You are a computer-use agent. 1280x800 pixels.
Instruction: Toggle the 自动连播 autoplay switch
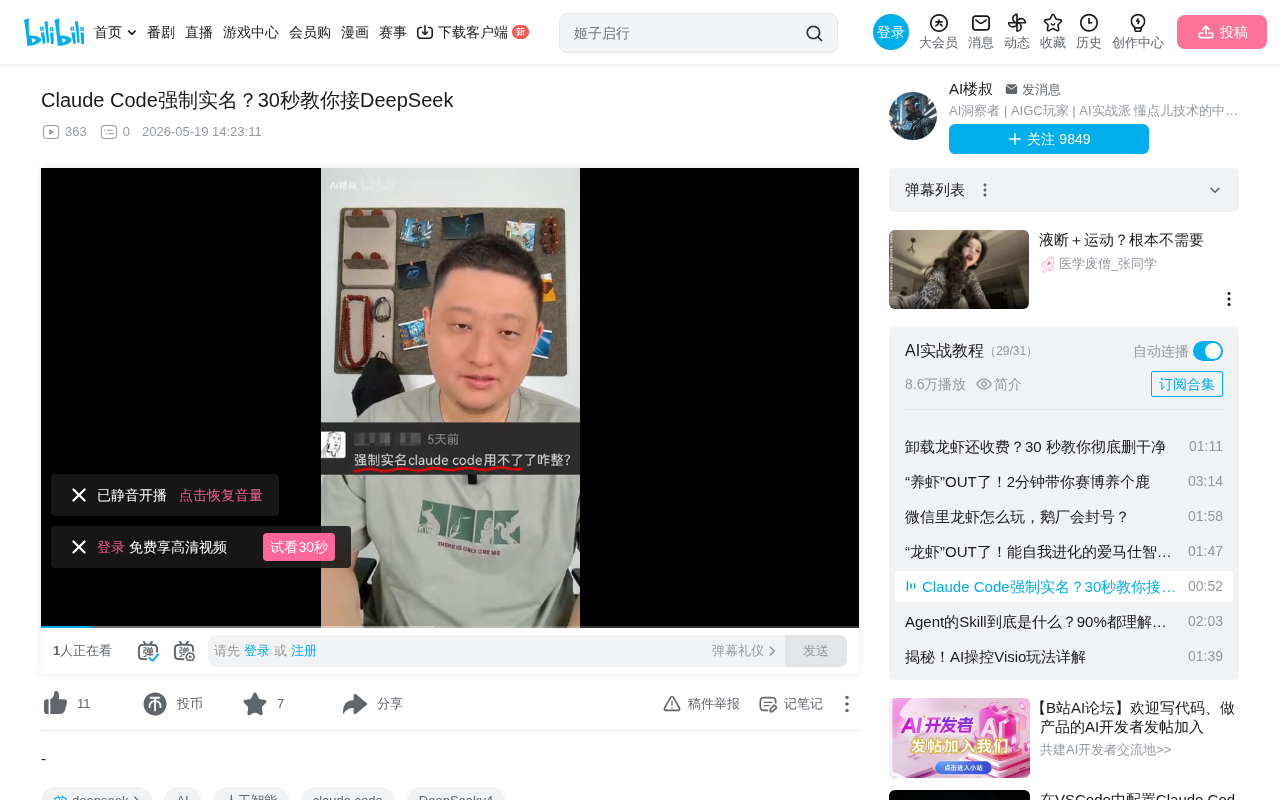1208,351
